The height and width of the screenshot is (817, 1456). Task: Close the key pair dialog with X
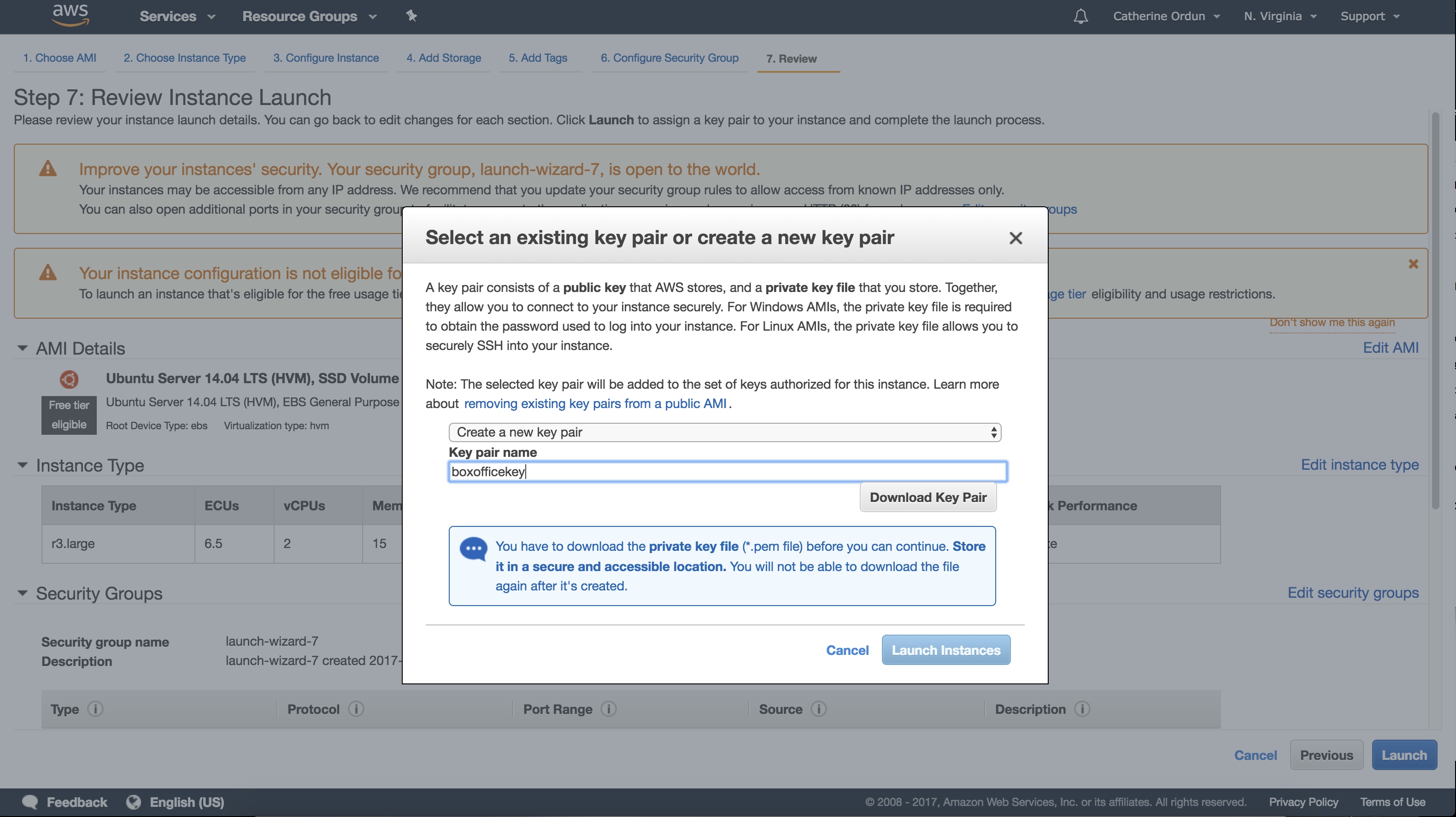click(x=1015, y=239)
